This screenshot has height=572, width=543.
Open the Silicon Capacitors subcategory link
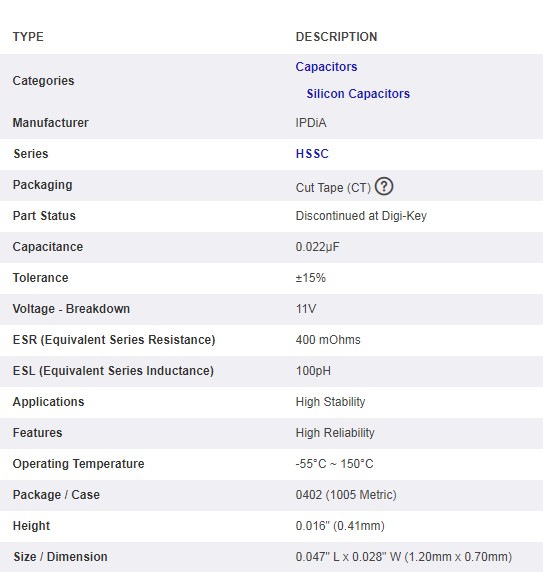click(358, 94)
